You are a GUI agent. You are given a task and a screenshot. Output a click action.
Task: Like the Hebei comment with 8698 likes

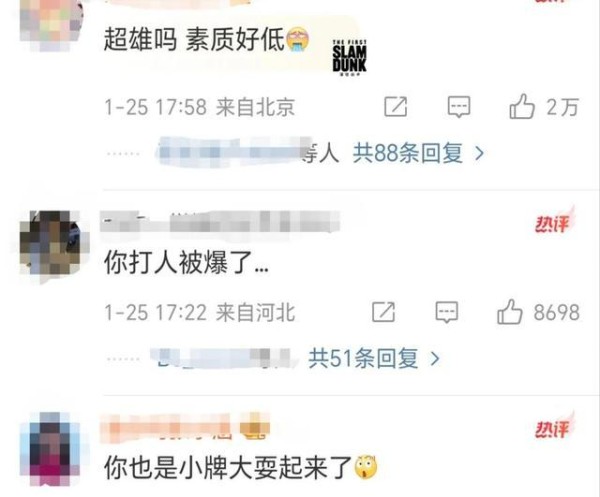pos(509,312)
